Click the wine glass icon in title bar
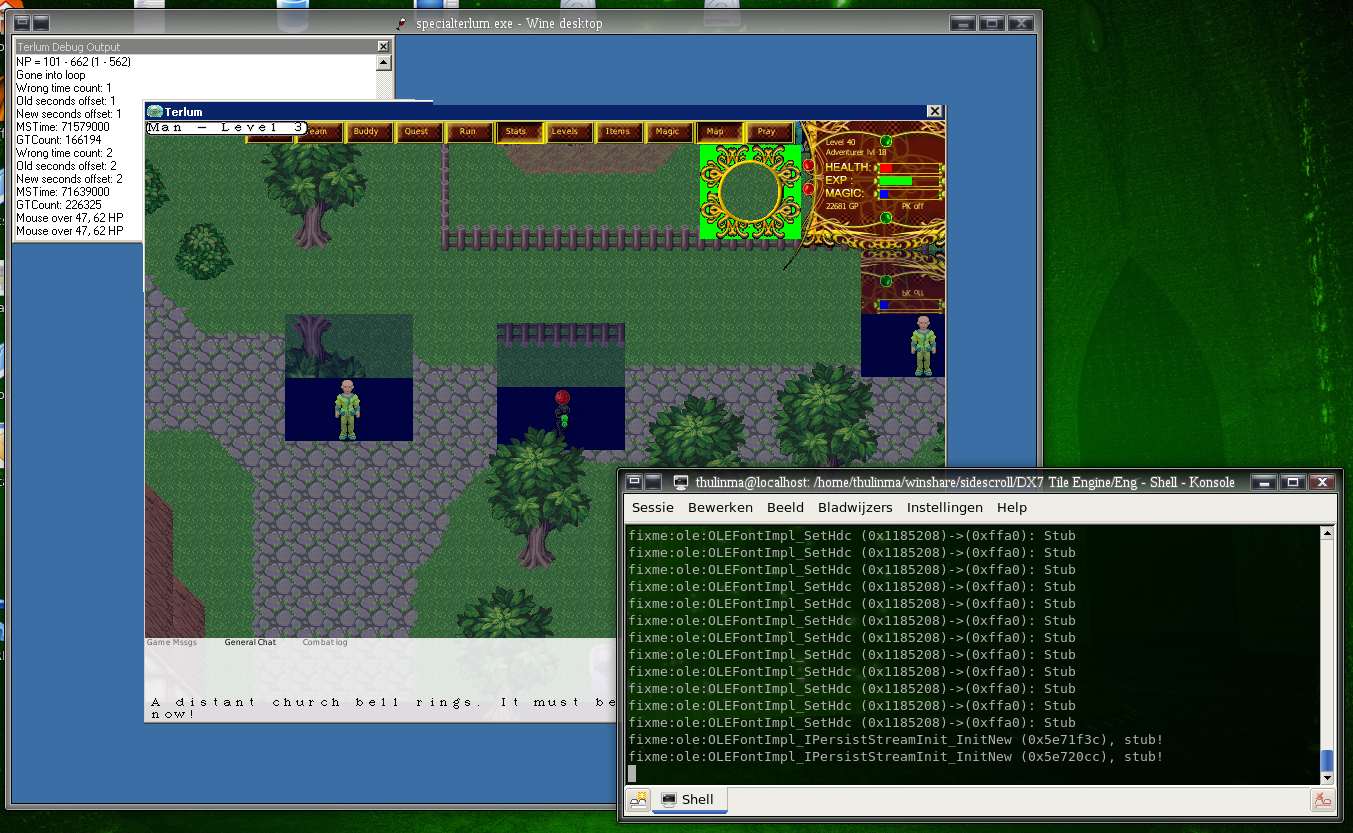 [x=402, y=23]
